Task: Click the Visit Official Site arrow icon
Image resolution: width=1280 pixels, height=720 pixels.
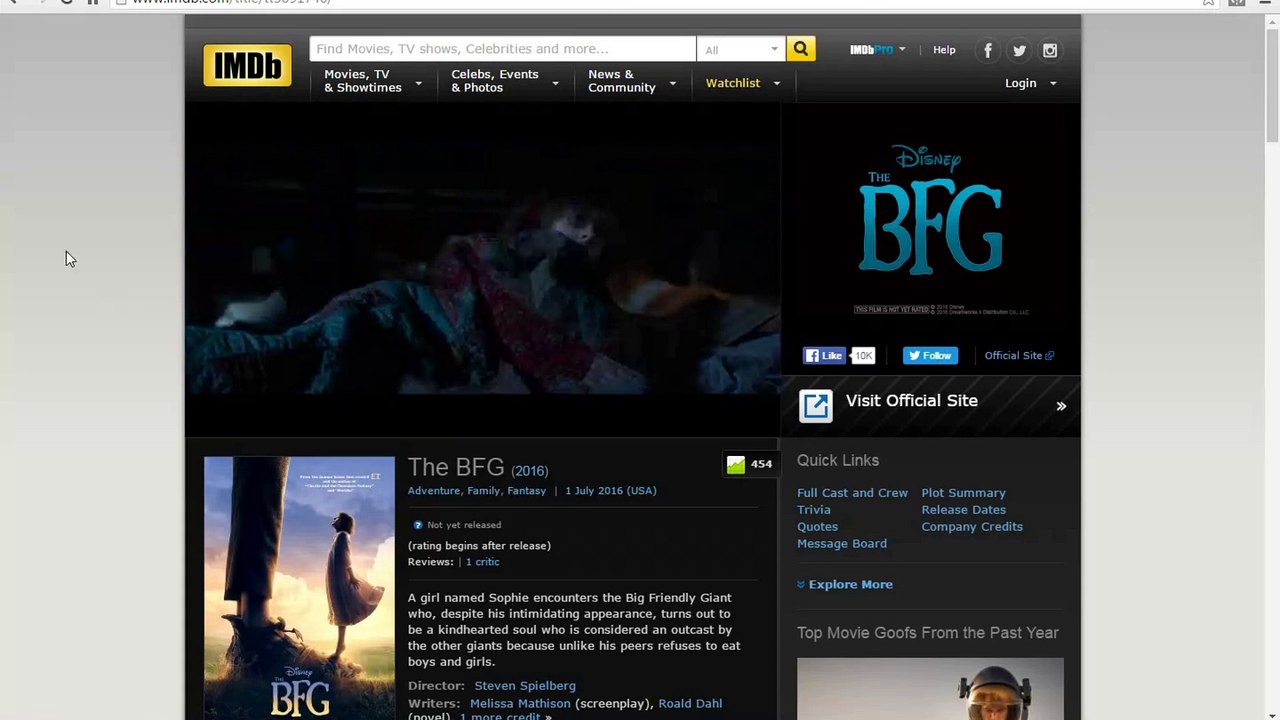Action: 816,405
